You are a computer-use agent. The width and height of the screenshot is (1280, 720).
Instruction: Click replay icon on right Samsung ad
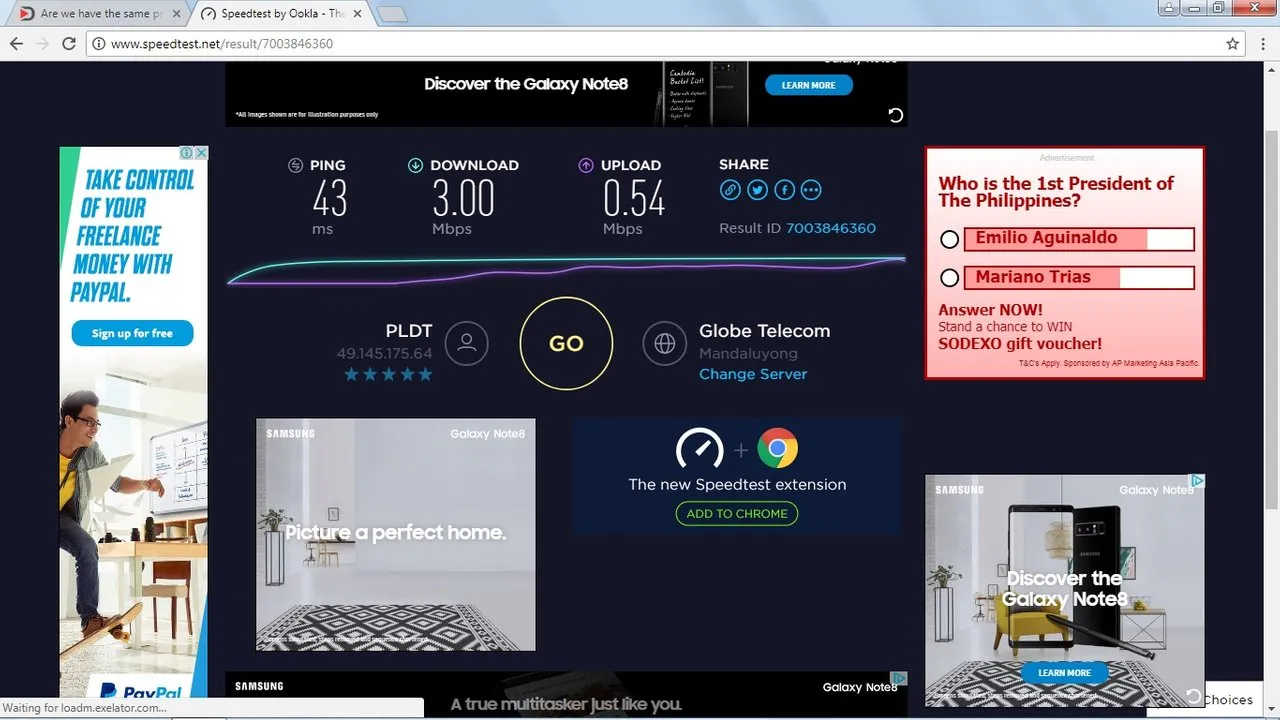tap(1193, 695)
